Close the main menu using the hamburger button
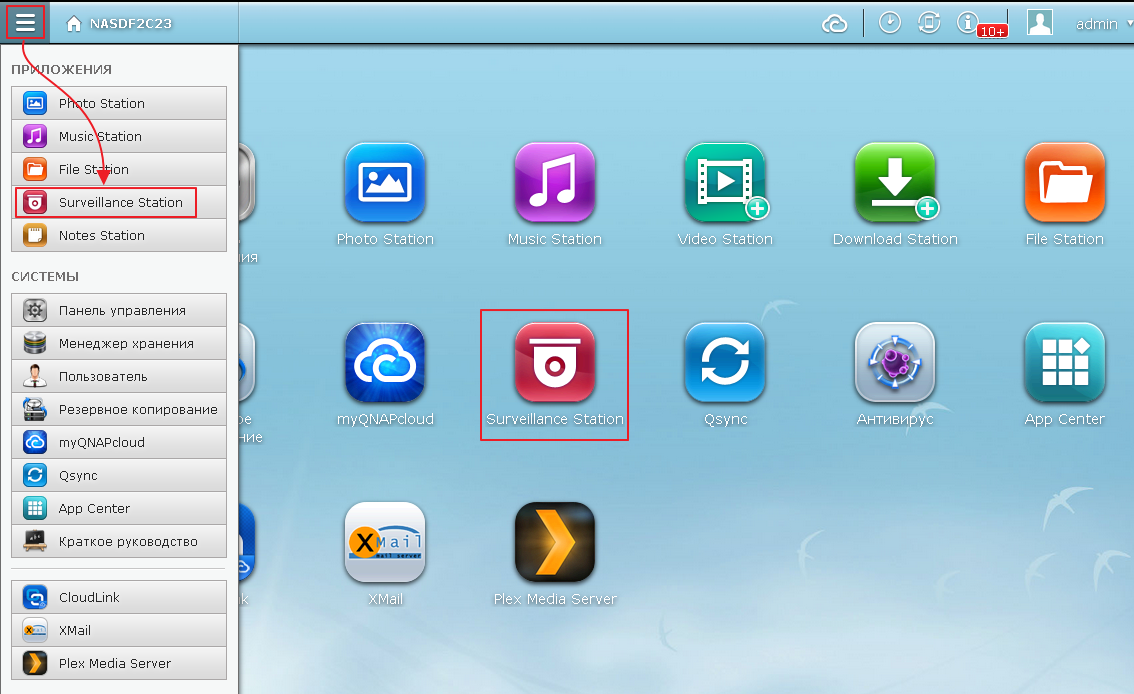This screenshot has height=694, width=1134. (x=25, y=22)
